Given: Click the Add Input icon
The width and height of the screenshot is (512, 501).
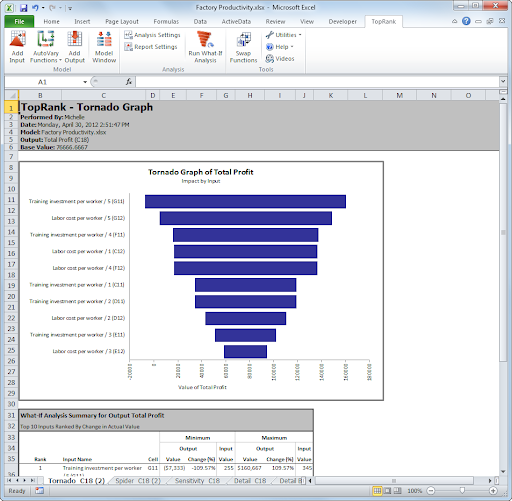Looking at the screenshot, I should pyautogui.click(x=17, y=47).
